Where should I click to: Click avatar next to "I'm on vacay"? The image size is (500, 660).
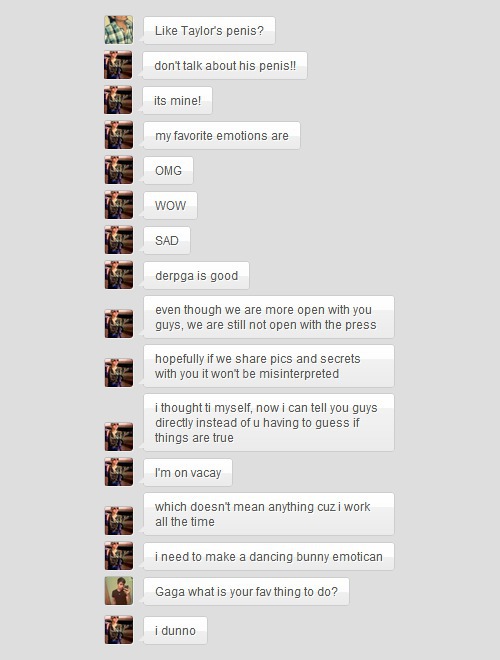pos(119,472)
